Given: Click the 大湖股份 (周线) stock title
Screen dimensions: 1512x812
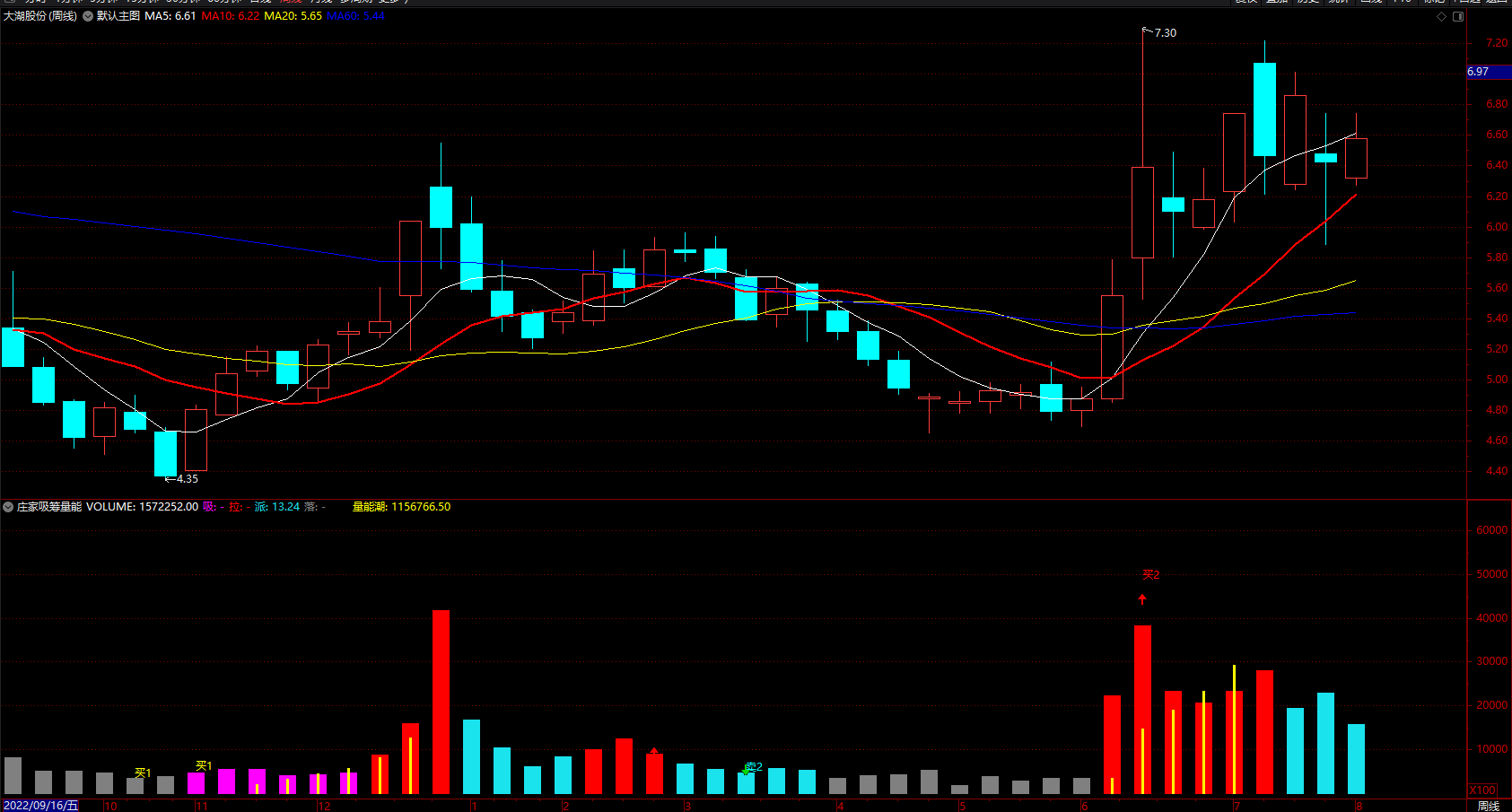Looking at the screenshot, I should click(40, 16).
